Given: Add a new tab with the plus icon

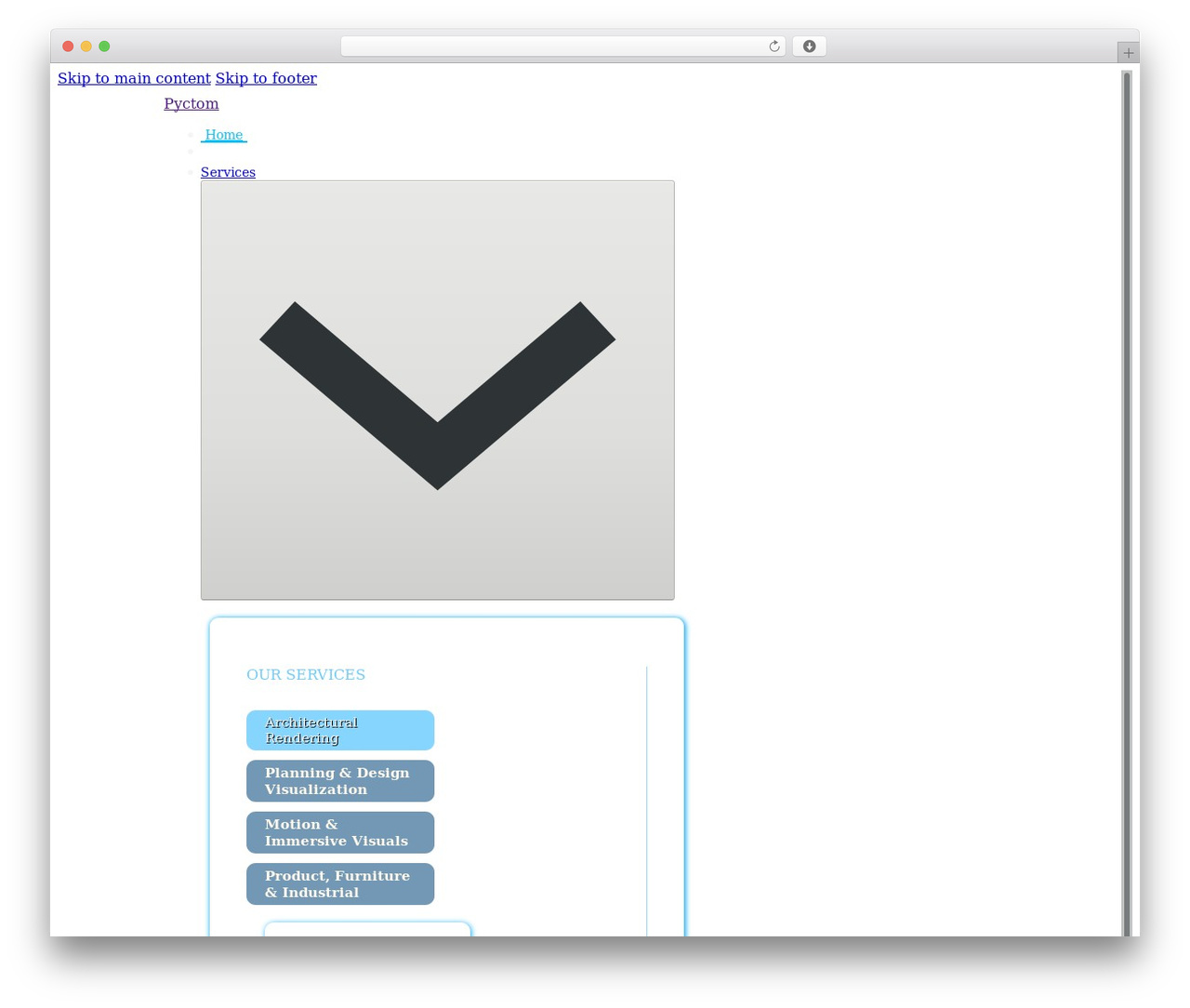Looking at the screenshot, I should [1128, 53].
